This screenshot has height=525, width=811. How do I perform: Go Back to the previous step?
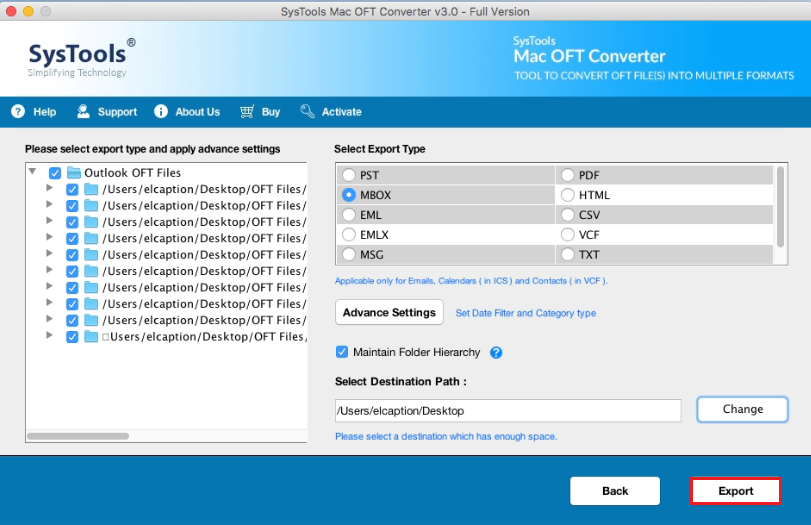click(615, 491)
